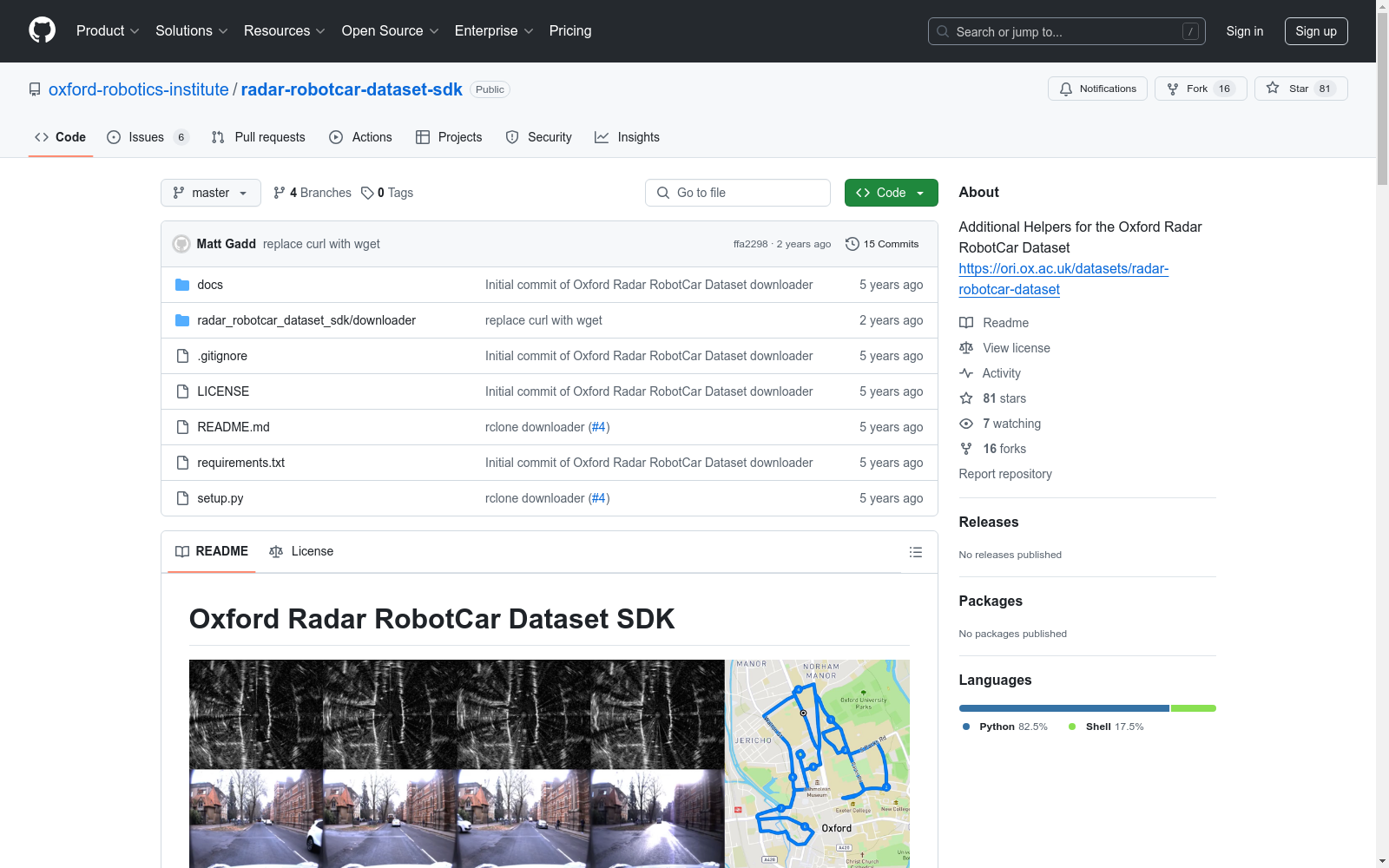The height and width of the screenshot is (868, 1389).
Task: Click the Report repository link
Action: (x=1005, y=474)
